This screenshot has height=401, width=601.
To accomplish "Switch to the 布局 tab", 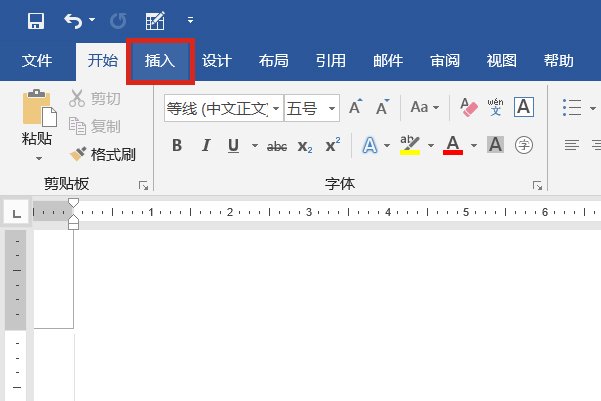I will point(273,61).
